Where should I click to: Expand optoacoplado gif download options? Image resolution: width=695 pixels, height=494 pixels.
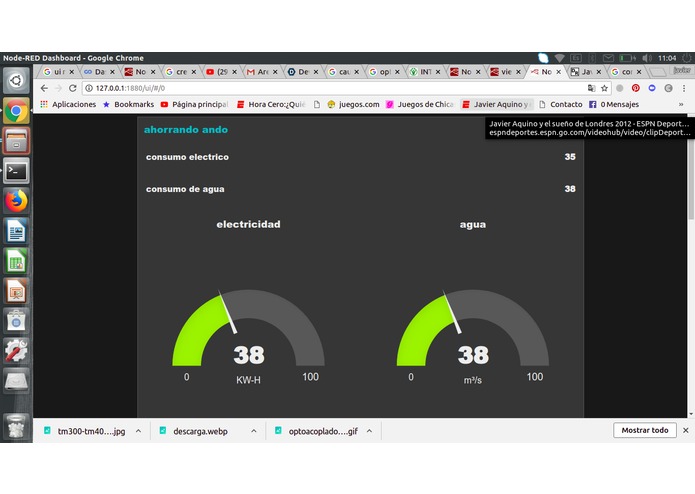pos(369,431)
